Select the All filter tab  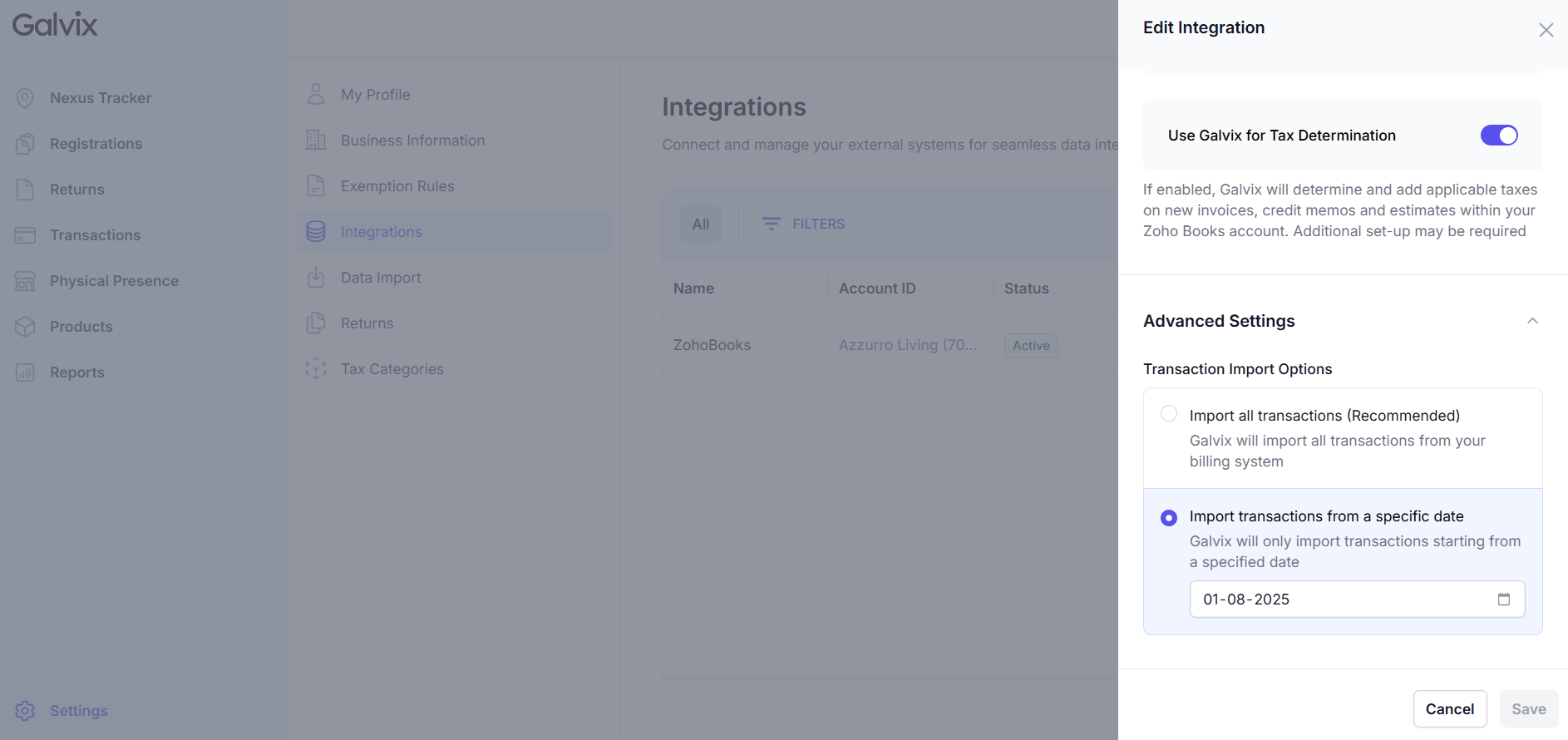[x=700, y=224]
